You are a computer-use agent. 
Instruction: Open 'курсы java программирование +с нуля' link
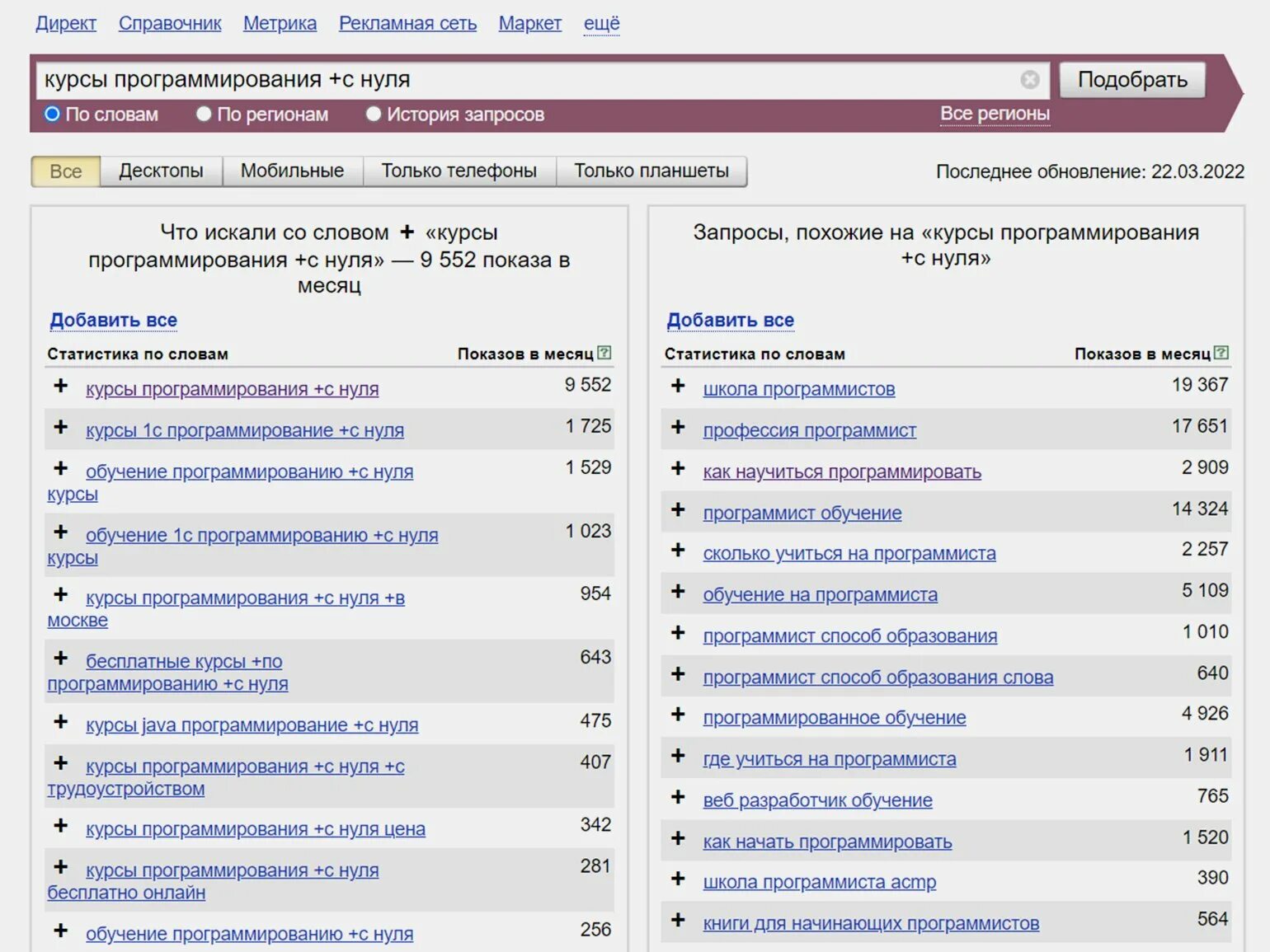coord(252,725)
